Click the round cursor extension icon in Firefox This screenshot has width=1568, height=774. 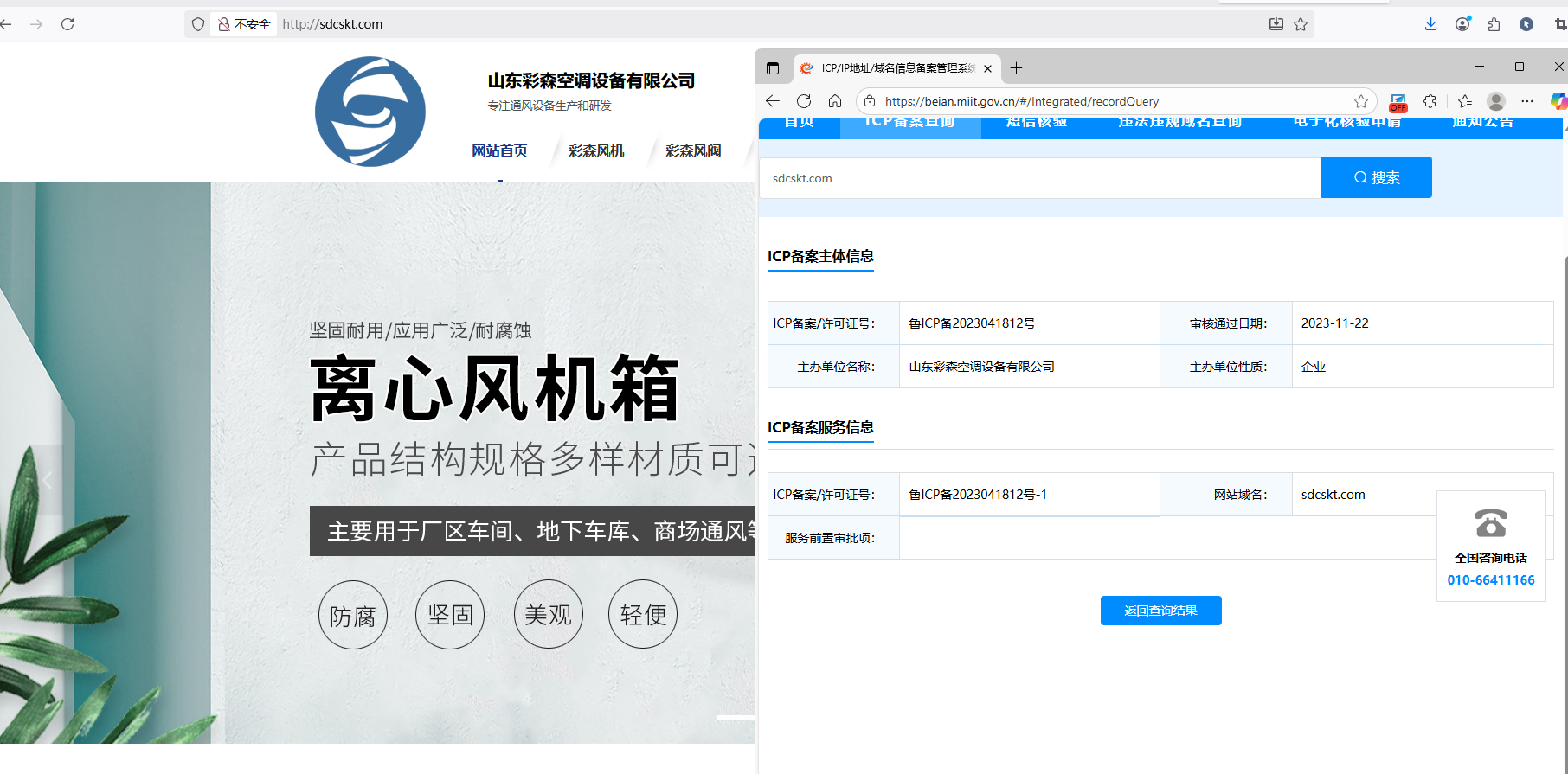pyautogui.click(x=1526, y=24)
